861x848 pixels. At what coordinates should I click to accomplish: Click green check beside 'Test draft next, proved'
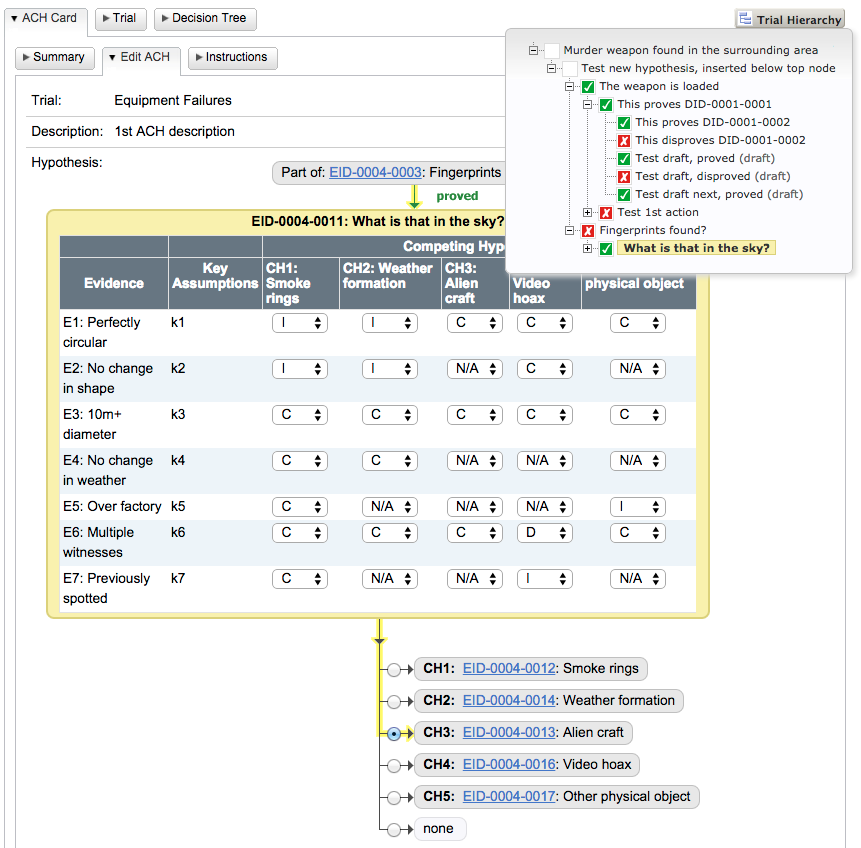pos(624,195)
